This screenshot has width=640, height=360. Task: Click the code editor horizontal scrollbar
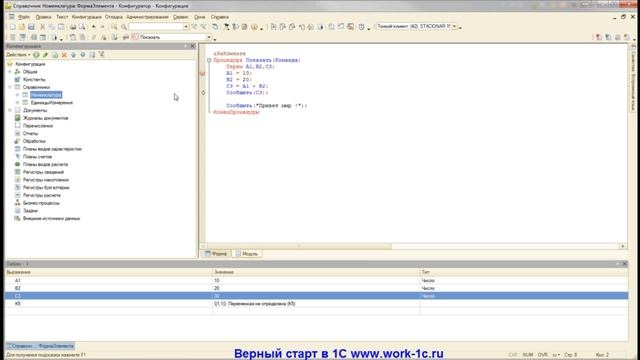point(300,246)
